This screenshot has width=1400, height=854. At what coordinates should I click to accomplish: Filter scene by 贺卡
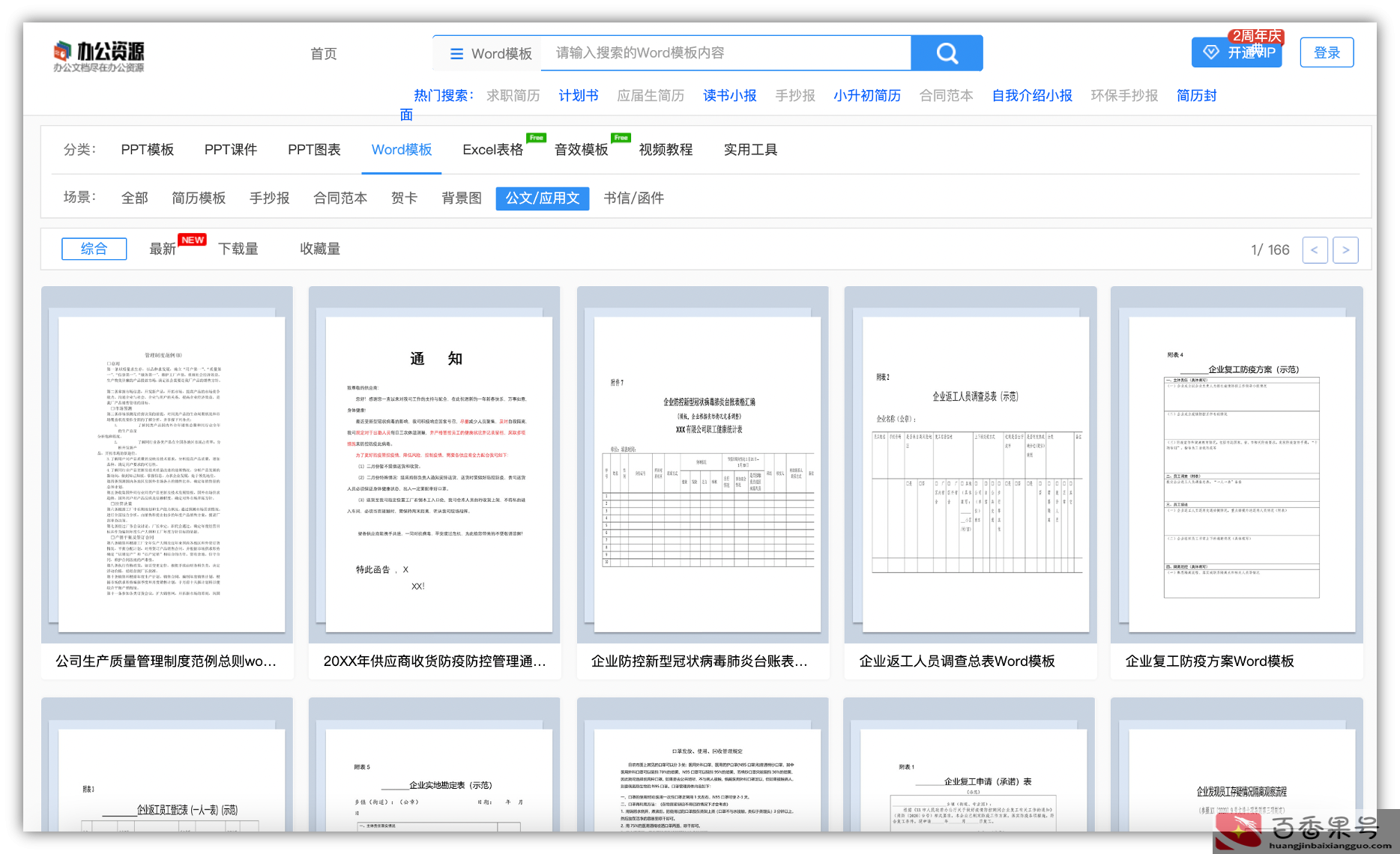(x=405, y=198)
